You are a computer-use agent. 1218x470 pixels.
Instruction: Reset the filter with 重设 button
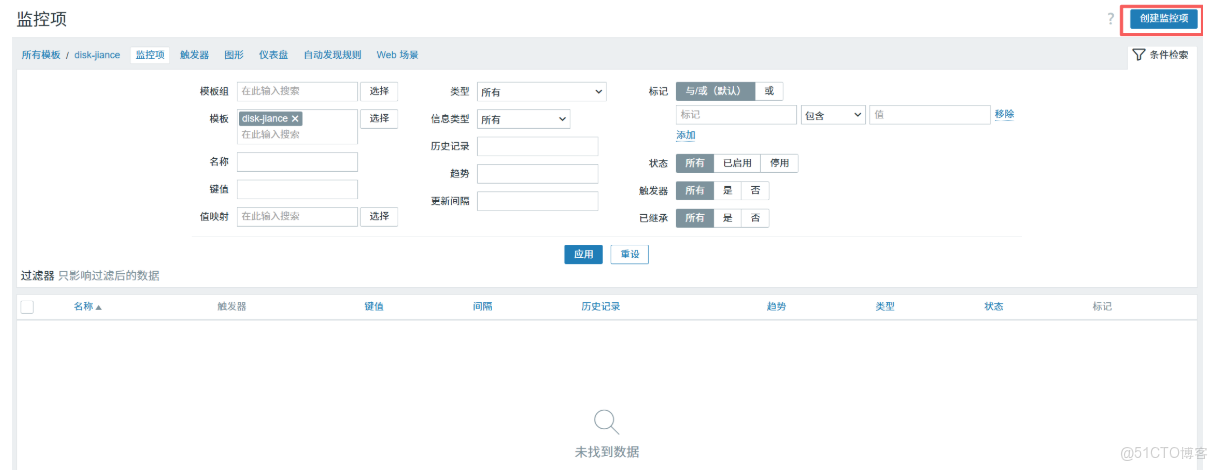pos(629,254)
